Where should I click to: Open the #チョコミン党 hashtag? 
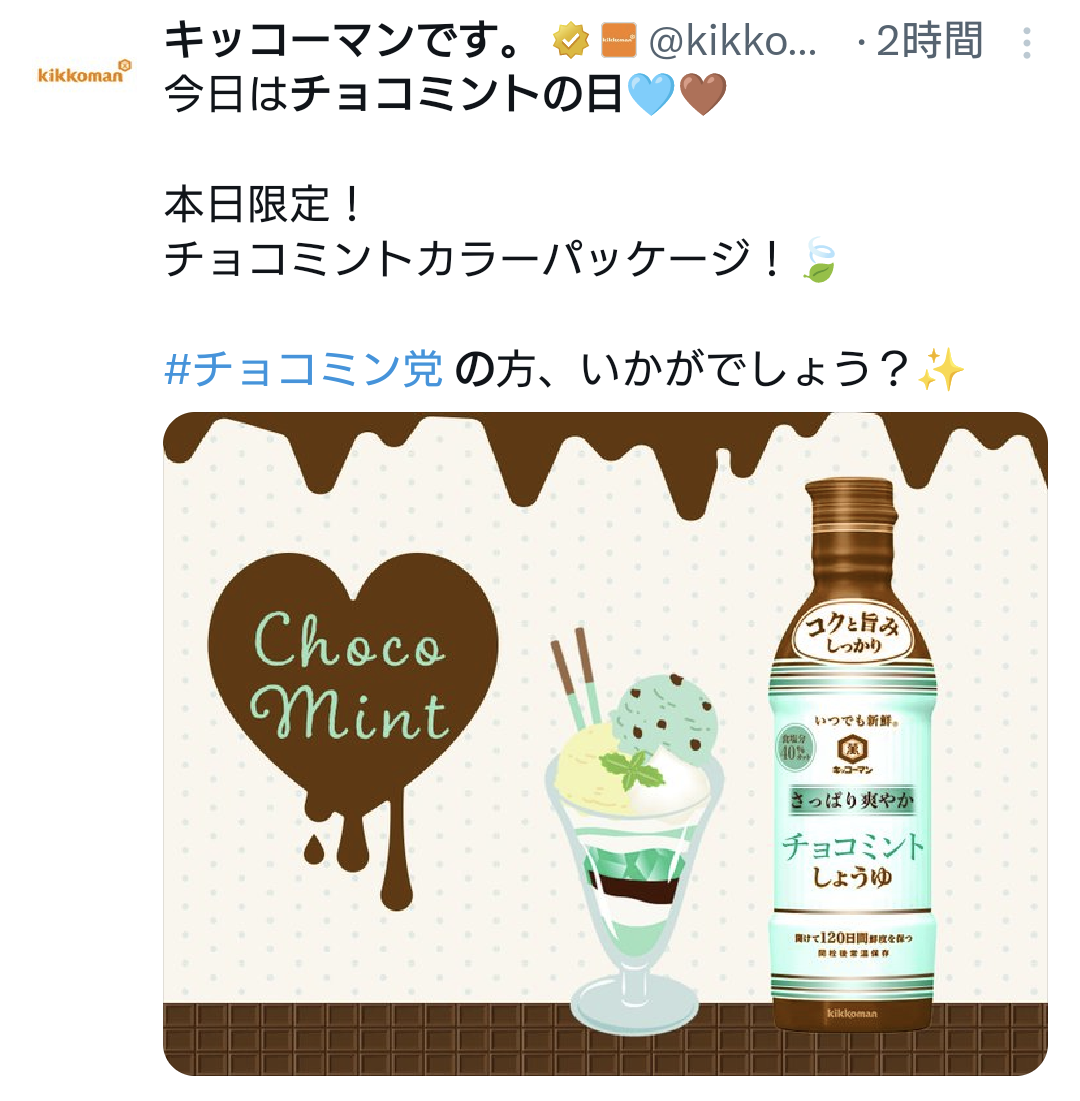[x=303, y=369]
